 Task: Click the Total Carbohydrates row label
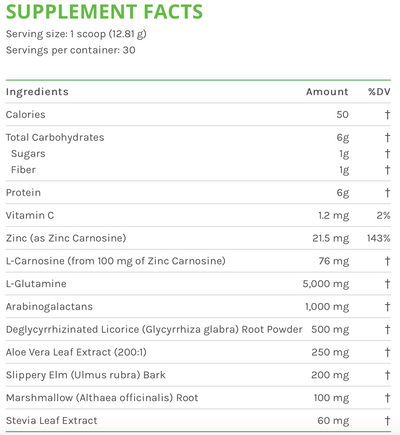point(55,137)
